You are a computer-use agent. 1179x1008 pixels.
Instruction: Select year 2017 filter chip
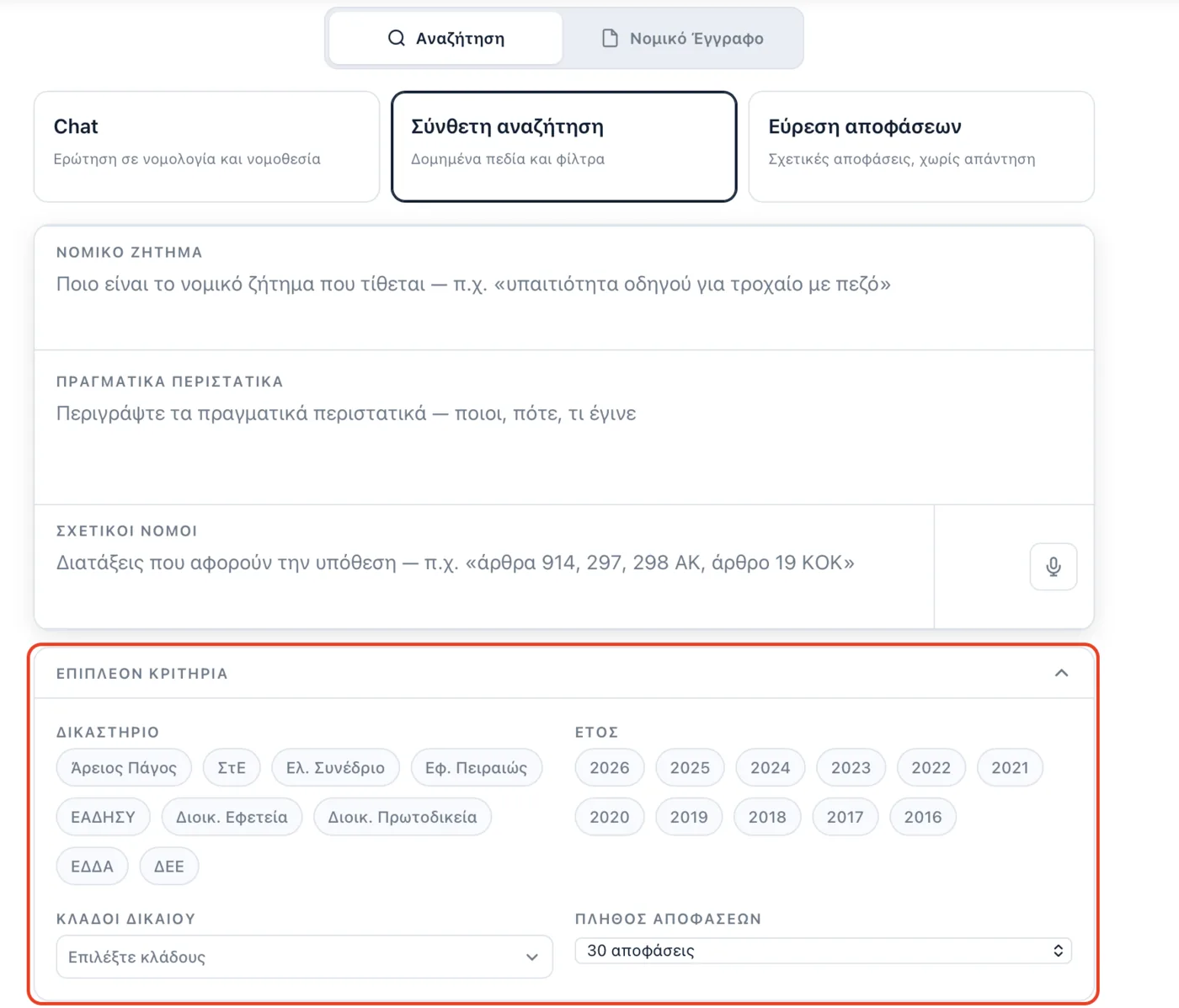coord(845,817)
